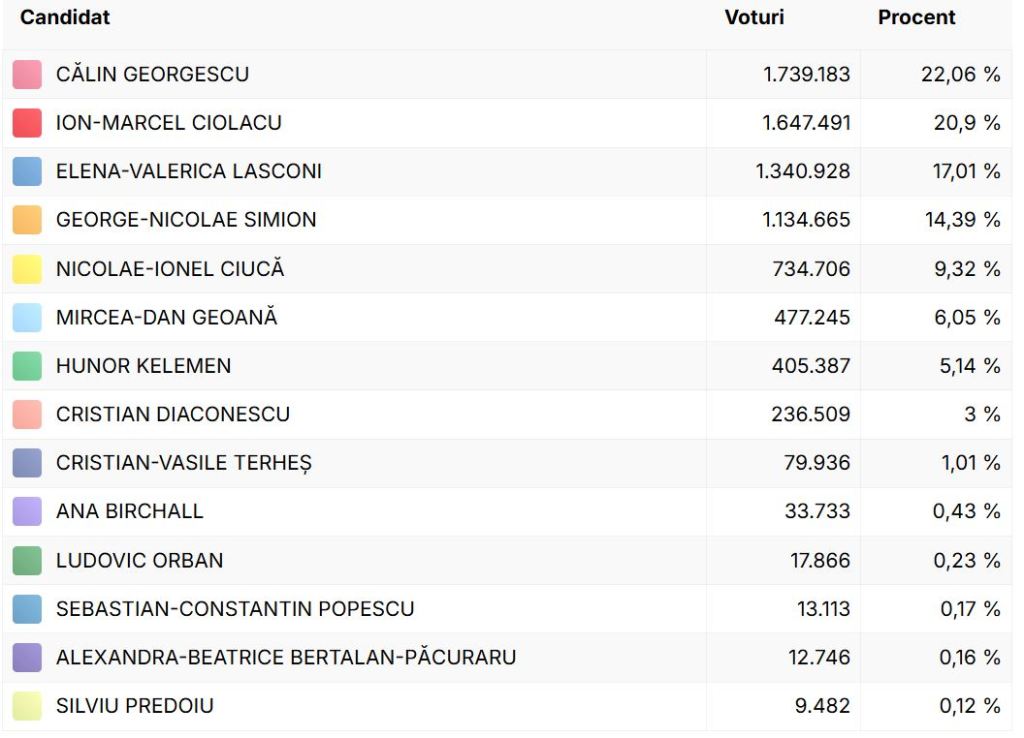Click the 1.739.183 vote count cell
1024x738 pixels.
806,75
